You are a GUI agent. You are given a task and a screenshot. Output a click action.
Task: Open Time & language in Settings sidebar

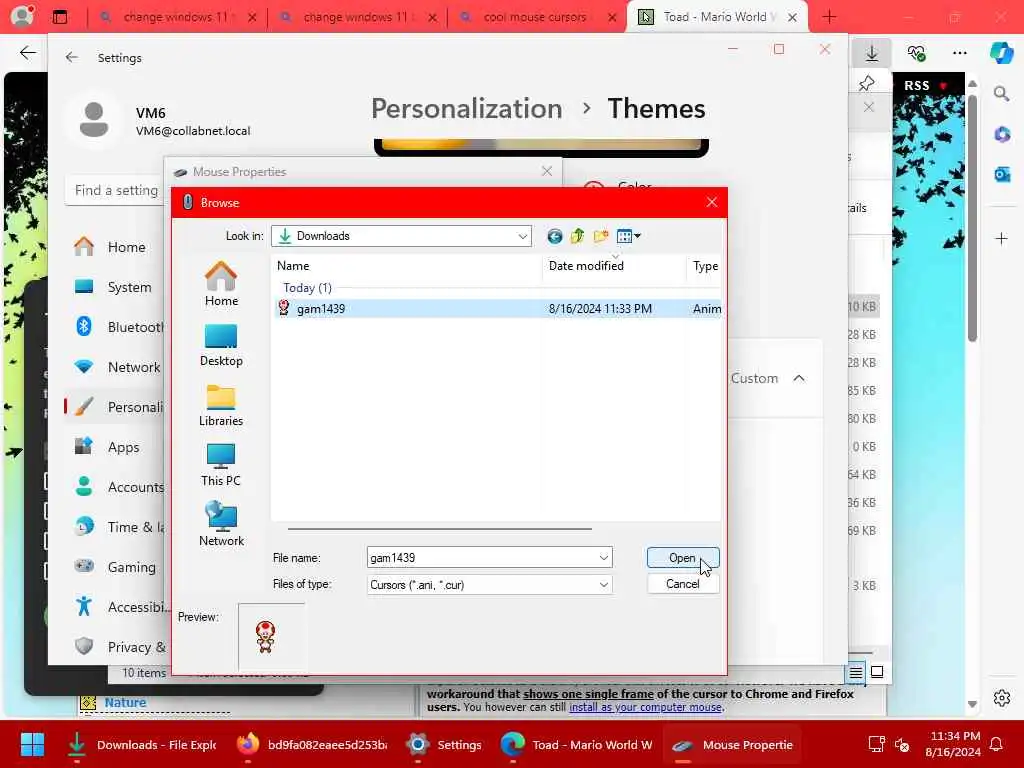[115, 527]
